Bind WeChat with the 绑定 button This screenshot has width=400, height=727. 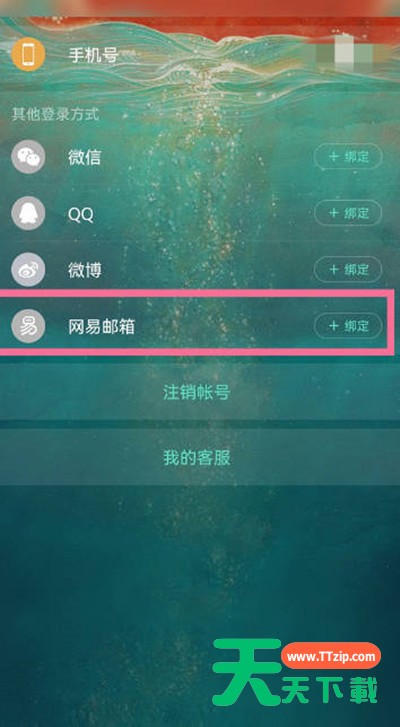point(348,156)
